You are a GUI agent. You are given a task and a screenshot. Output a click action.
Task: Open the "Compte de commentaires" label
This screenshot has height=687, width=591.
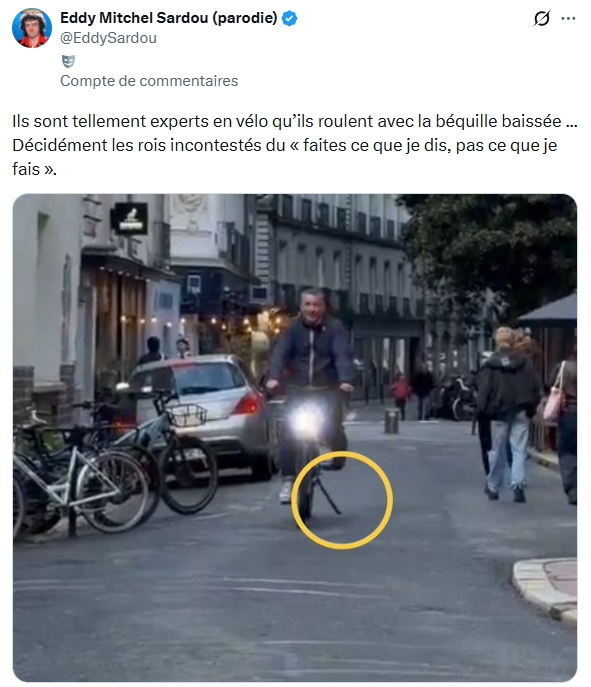click(149, 81)
